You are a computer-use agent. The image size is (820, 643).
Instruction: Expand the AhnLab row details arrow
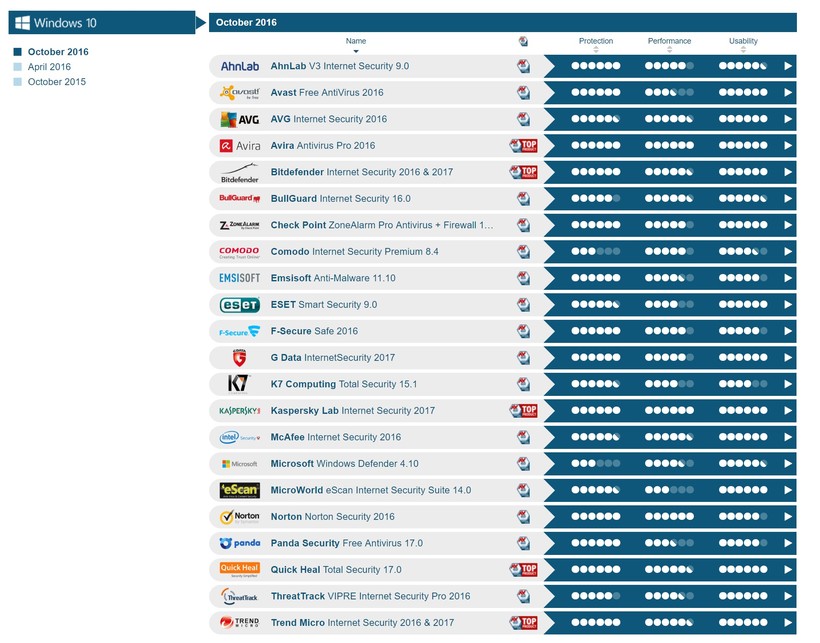point(788,66)
